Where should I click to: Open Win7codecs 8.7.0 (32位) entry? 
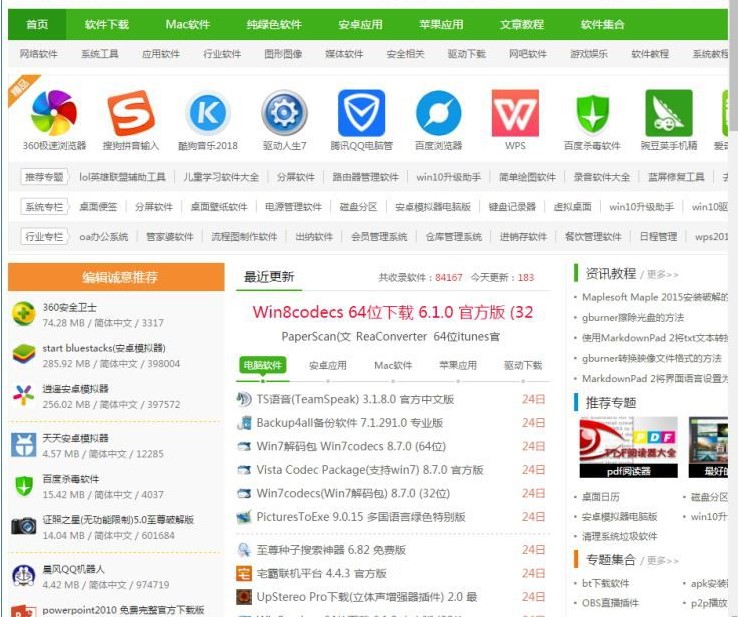click(x=353, y=493)
